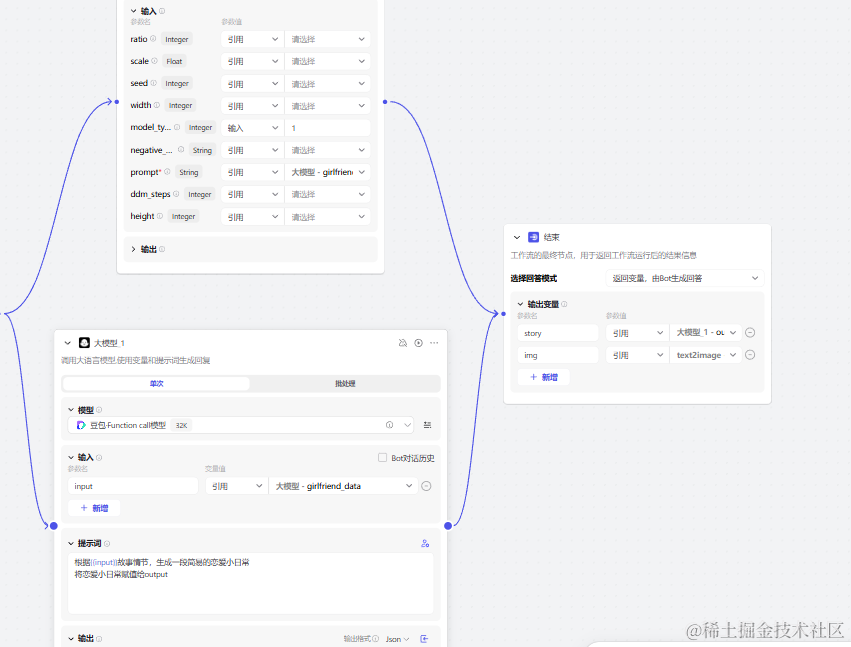Open the 豆包·Function call模型 dropdown

tap(240, 425)
